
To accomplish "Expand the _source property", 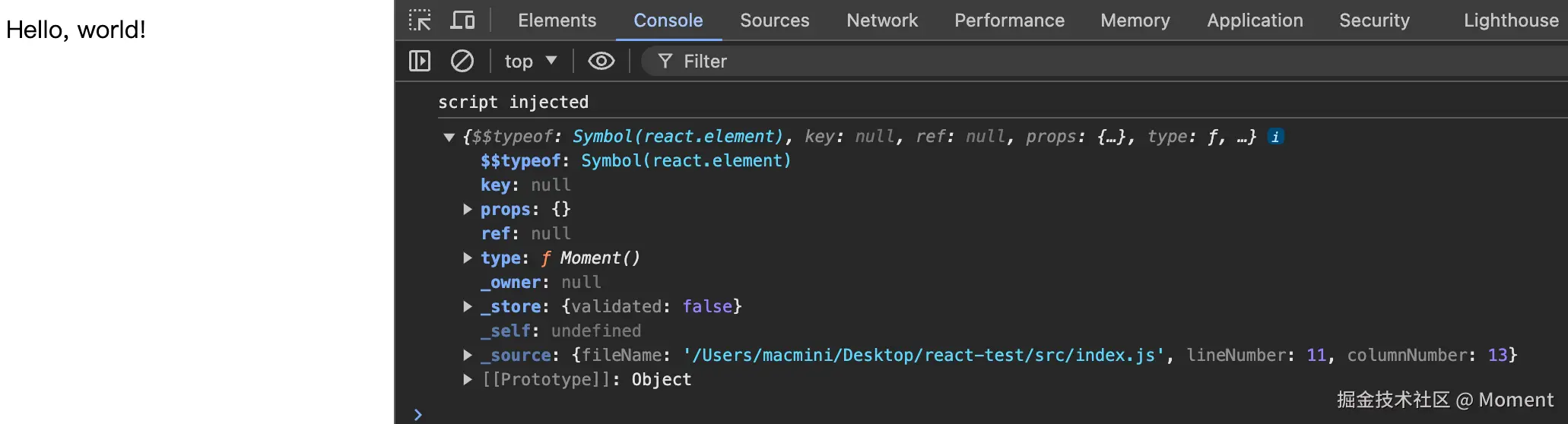I will click(468, 355).
